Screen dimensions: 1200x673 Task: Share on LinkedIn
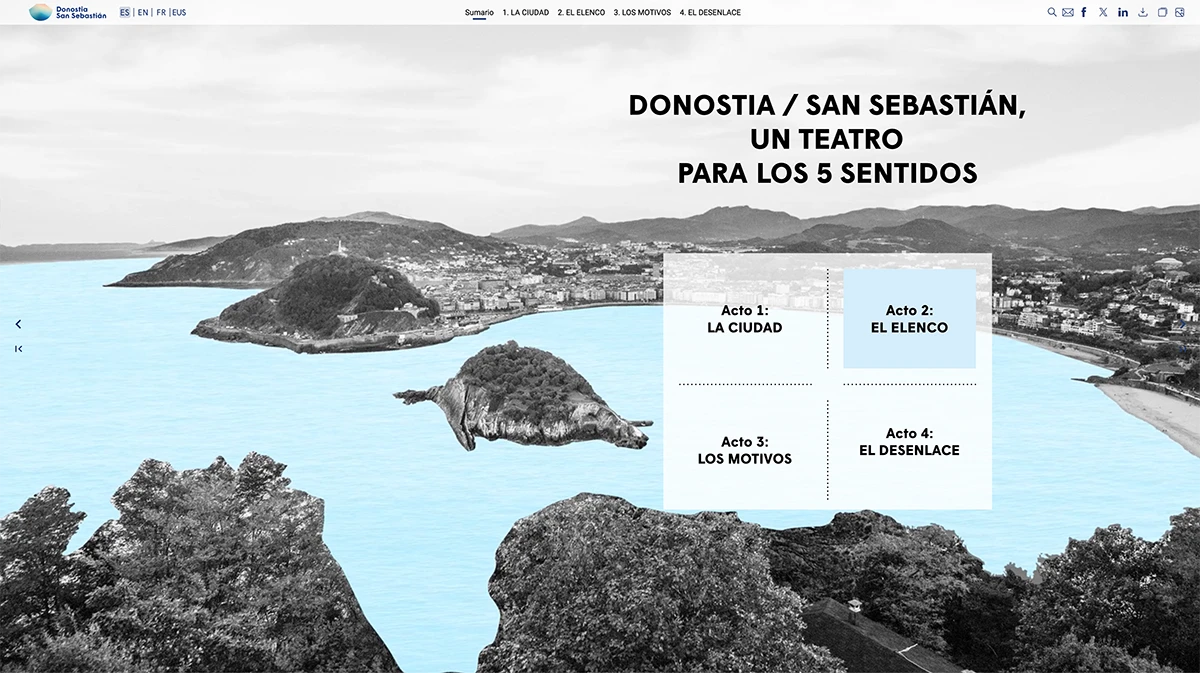pos(1123,12)
